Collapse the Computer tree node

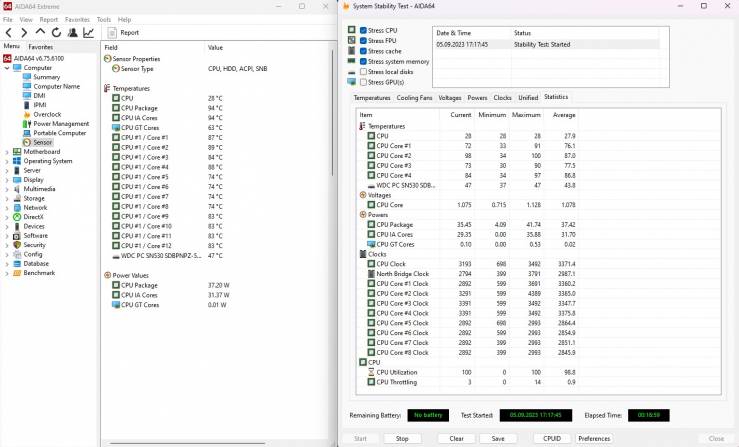pos(7,68)
